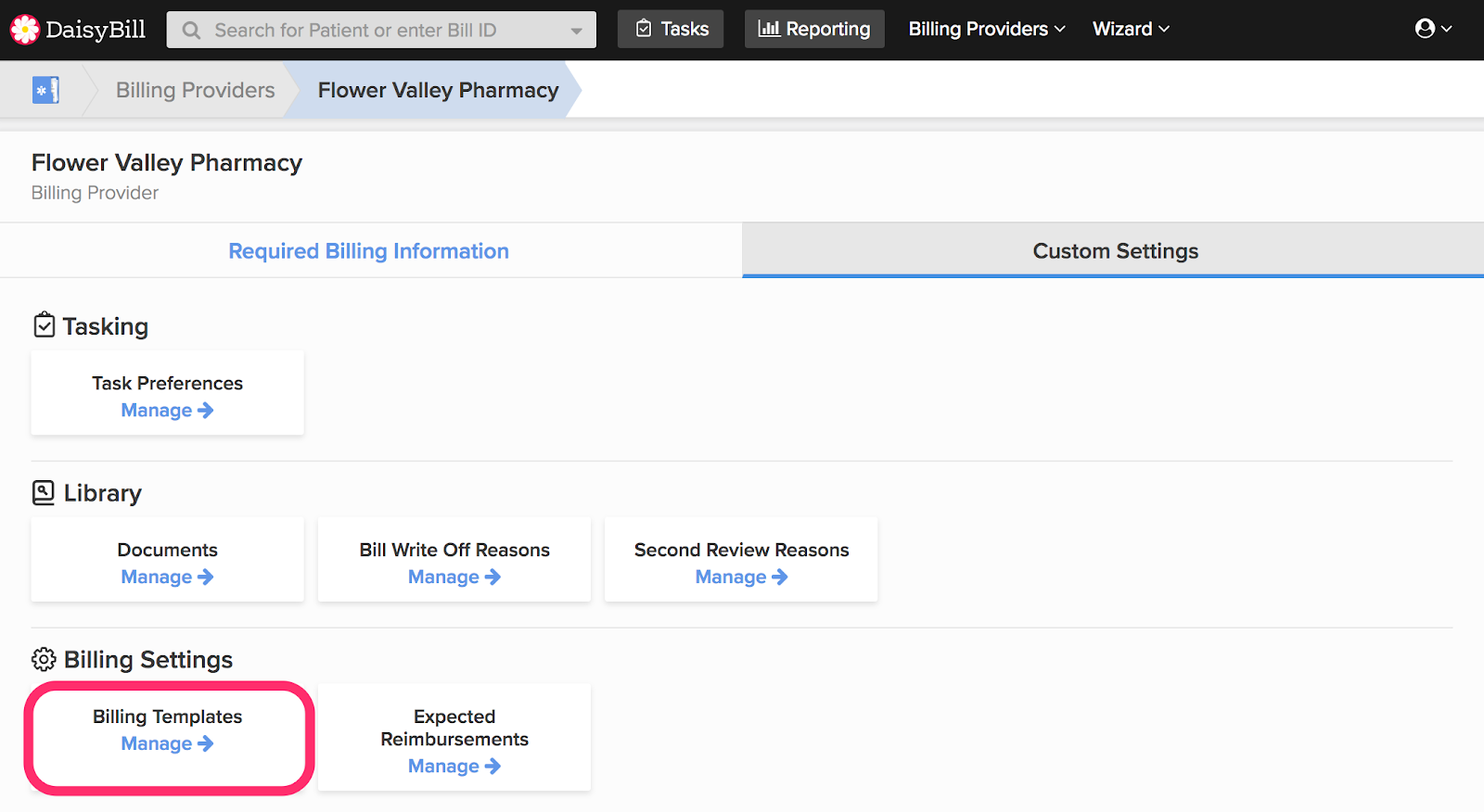The height and width of the screenshot is (812, 1484).
Task: Switch to Required Billing Information tab
Action: pyautogui.click(x=369, y=251)
